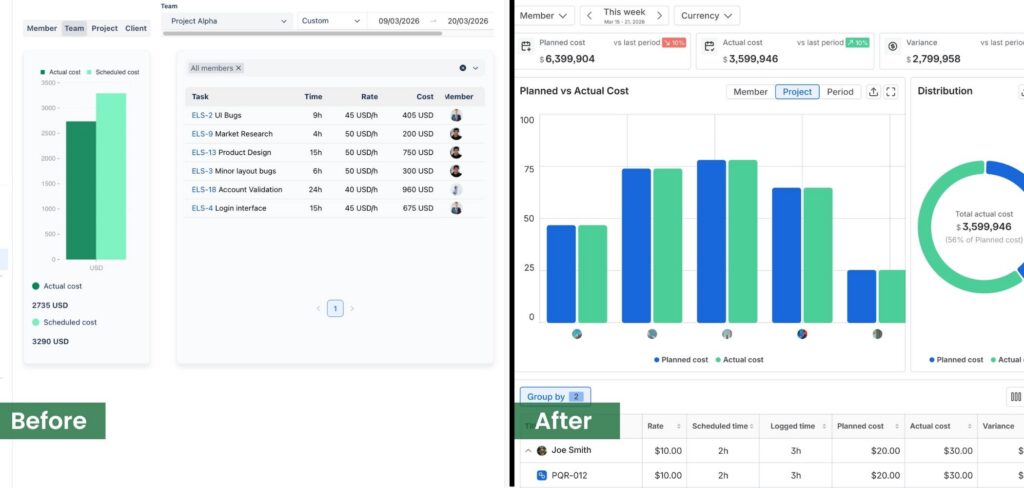Switch chart view to Project
The height and width of the screenshot is (488, 1024).
click(797, 92)
